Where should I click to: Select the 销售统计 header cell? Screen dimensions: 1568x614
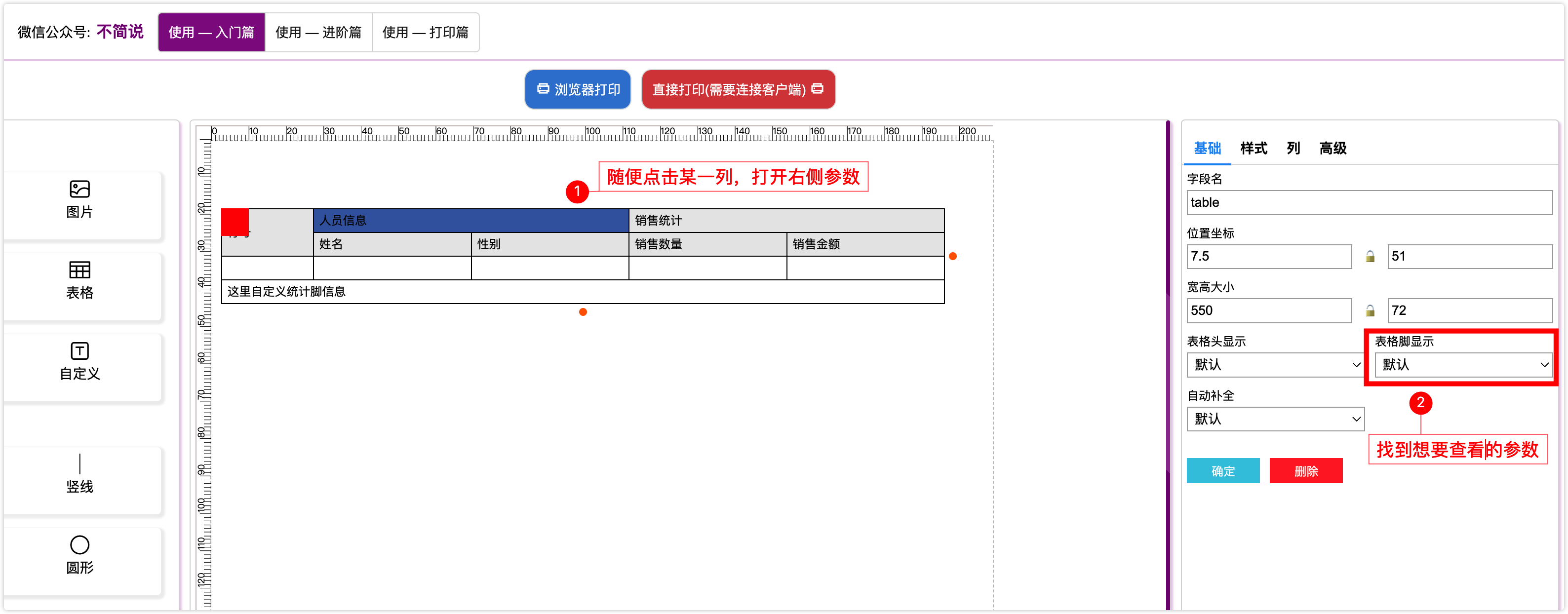(786, 220)
